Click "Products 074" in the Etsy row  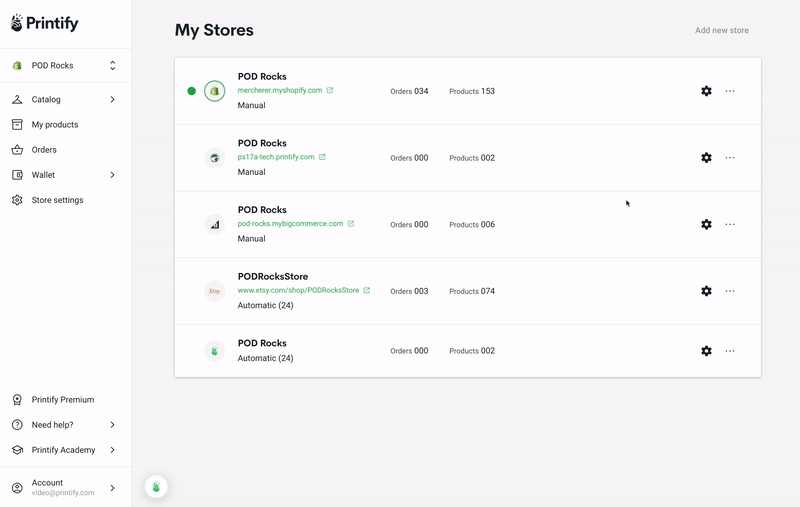pos(472,291)
